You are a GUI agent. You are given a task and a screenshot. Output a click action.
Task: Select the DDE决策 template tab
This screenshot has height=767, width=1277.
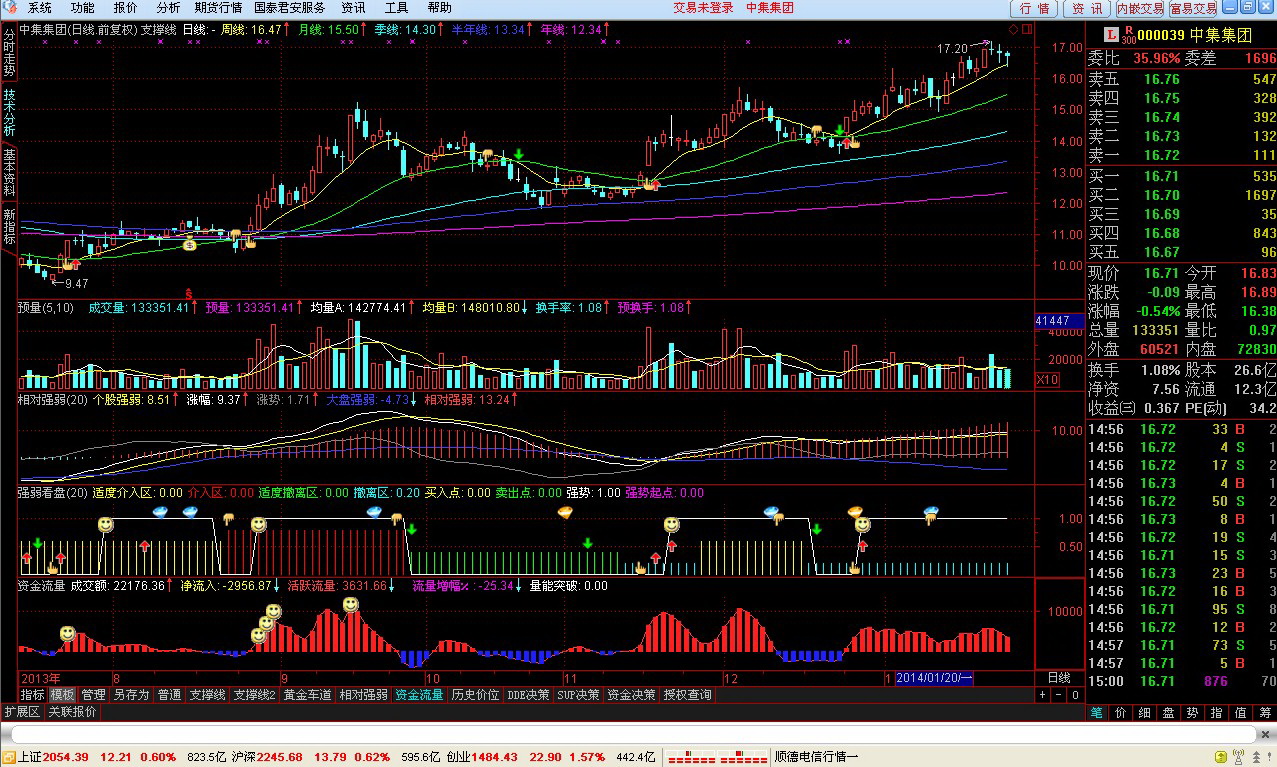pyautogui.click(x=528, y=694)
